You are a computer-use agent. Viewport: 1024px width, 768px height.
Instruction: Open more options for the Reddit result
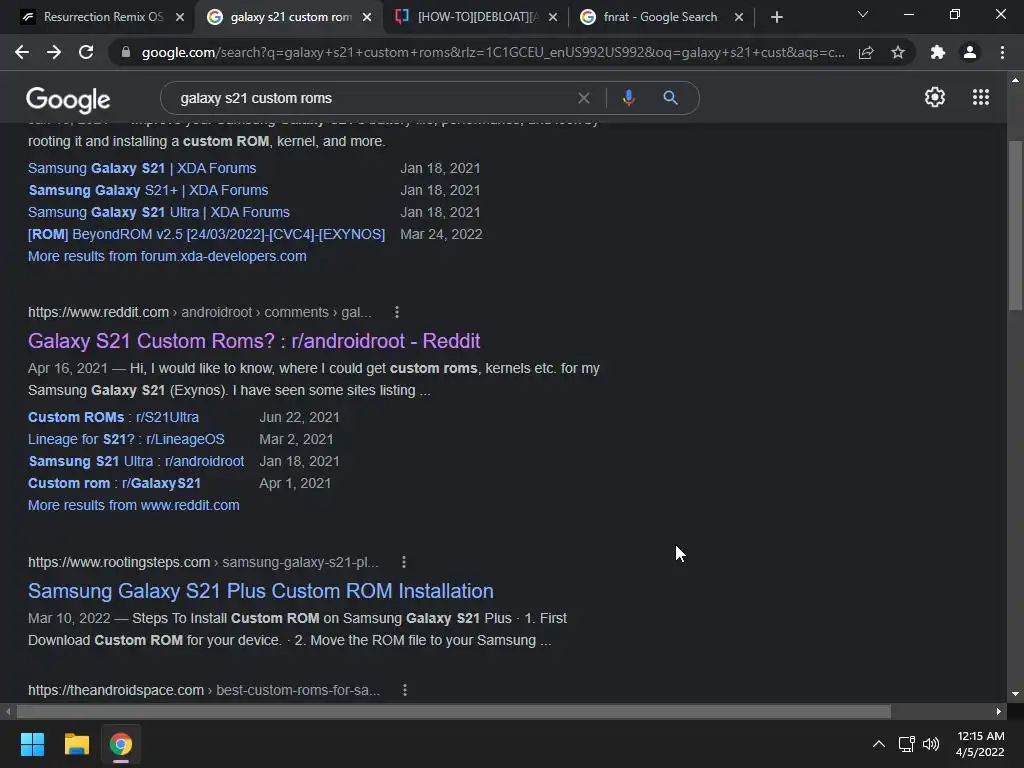pos(396,312)
